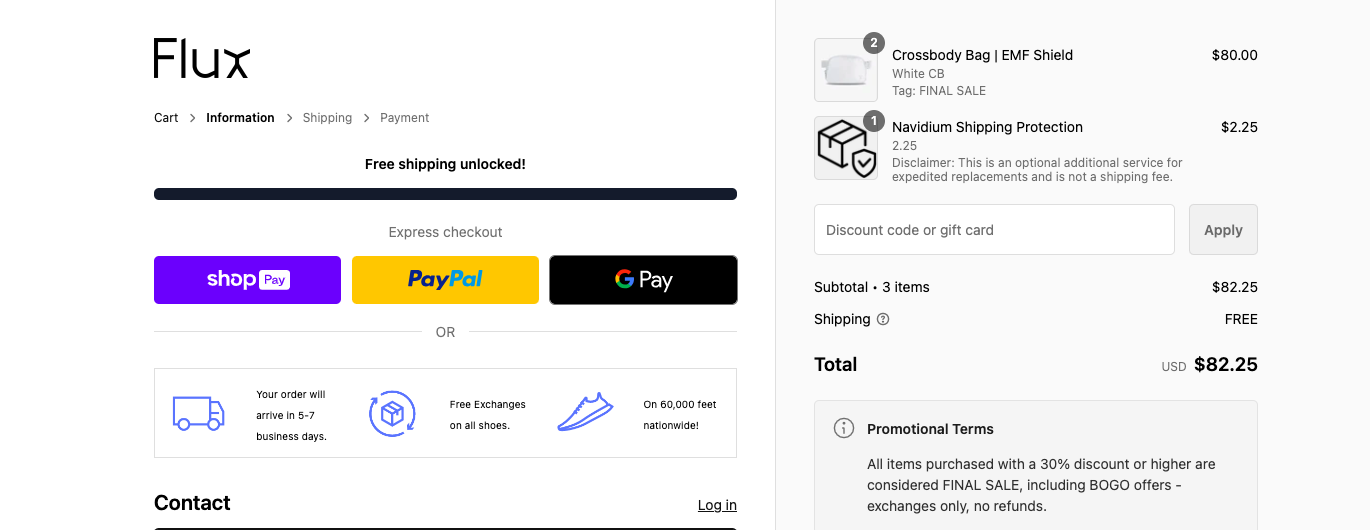
Task: Click the Flux logo
Action: 201,59
